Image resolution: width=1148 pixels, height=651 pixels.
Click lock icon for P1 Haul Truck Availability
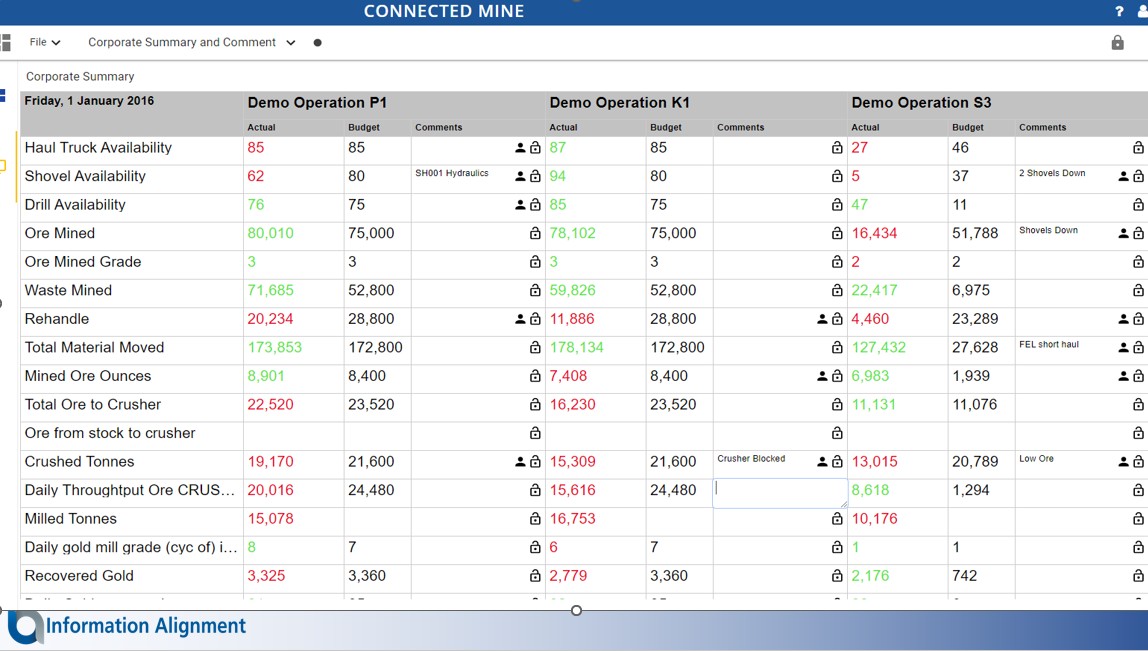(x=535, y=147)
